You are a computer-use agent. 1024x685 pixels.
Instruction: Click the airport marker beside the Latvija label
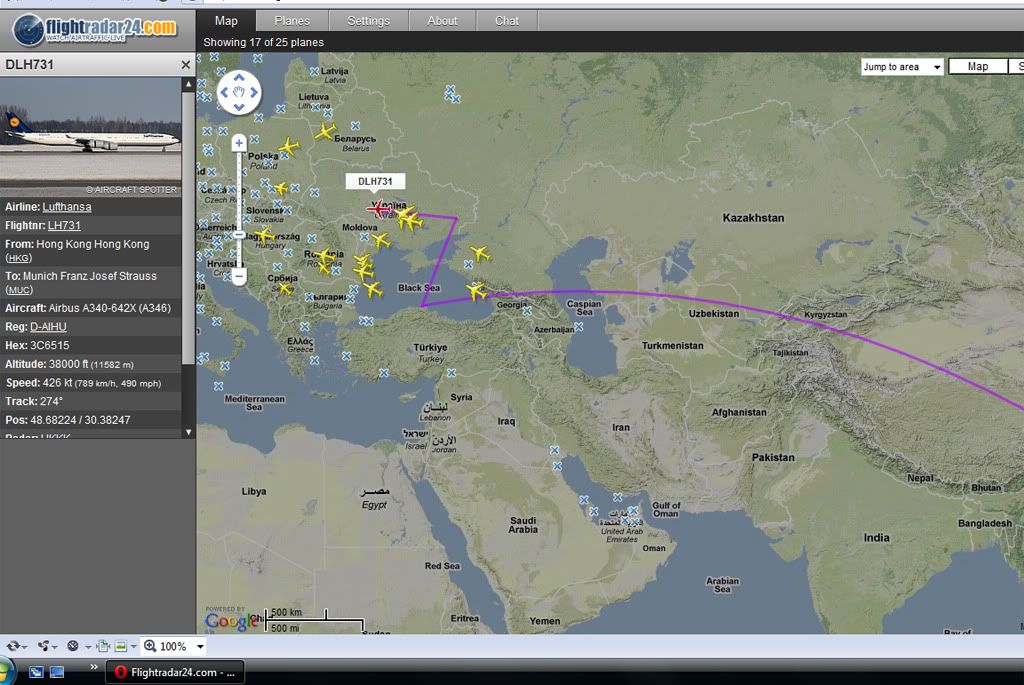point(315,71)
